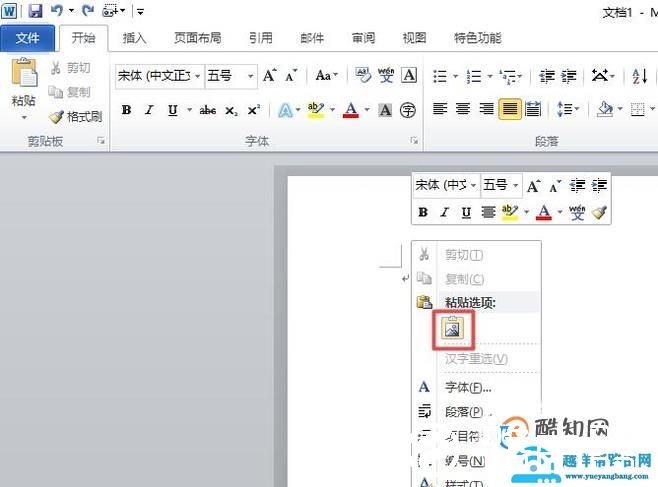
Task: Click the multilevel list icon in ribbon
Action: tap(507, 76)
